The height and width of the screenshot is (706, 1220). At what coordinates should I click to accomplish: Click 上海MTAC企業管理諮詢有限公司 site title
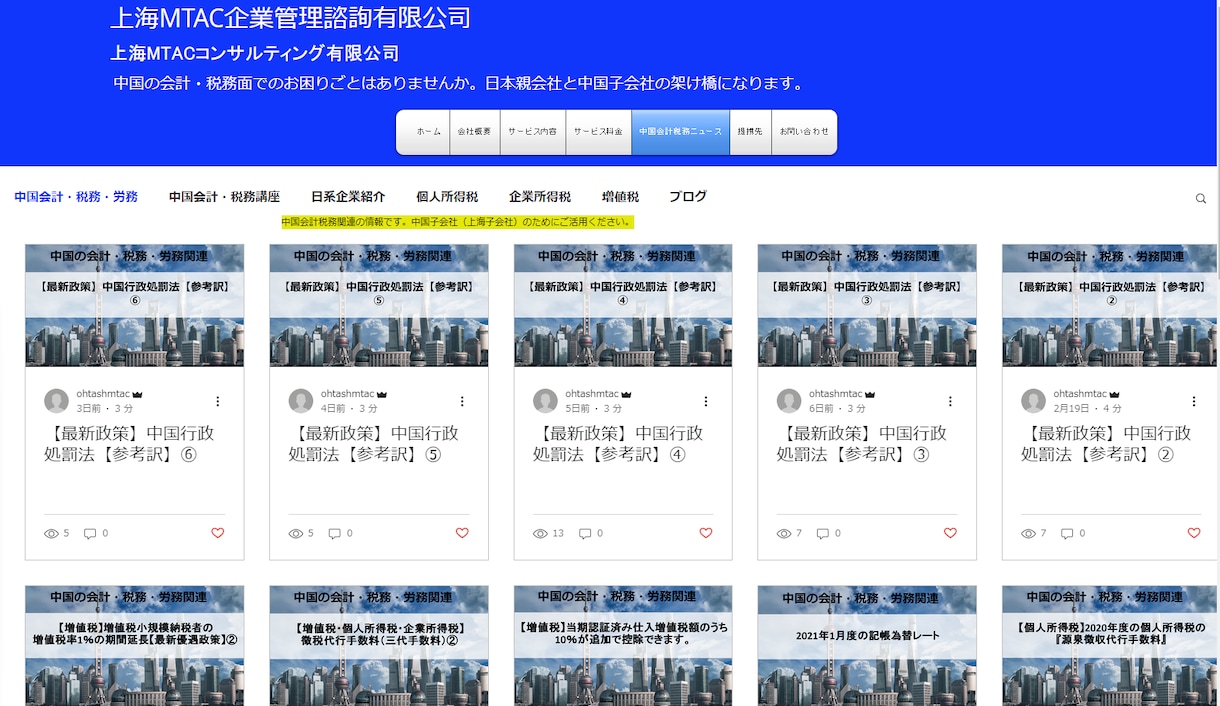pyautogui.click(x=290, y=18)
